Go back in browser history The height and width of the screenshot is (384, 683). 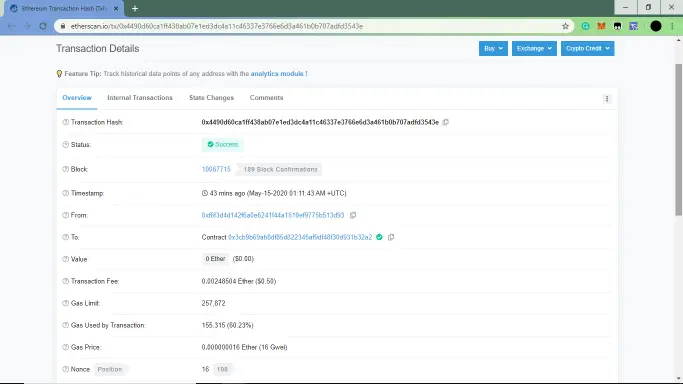[x=12, y=26]
